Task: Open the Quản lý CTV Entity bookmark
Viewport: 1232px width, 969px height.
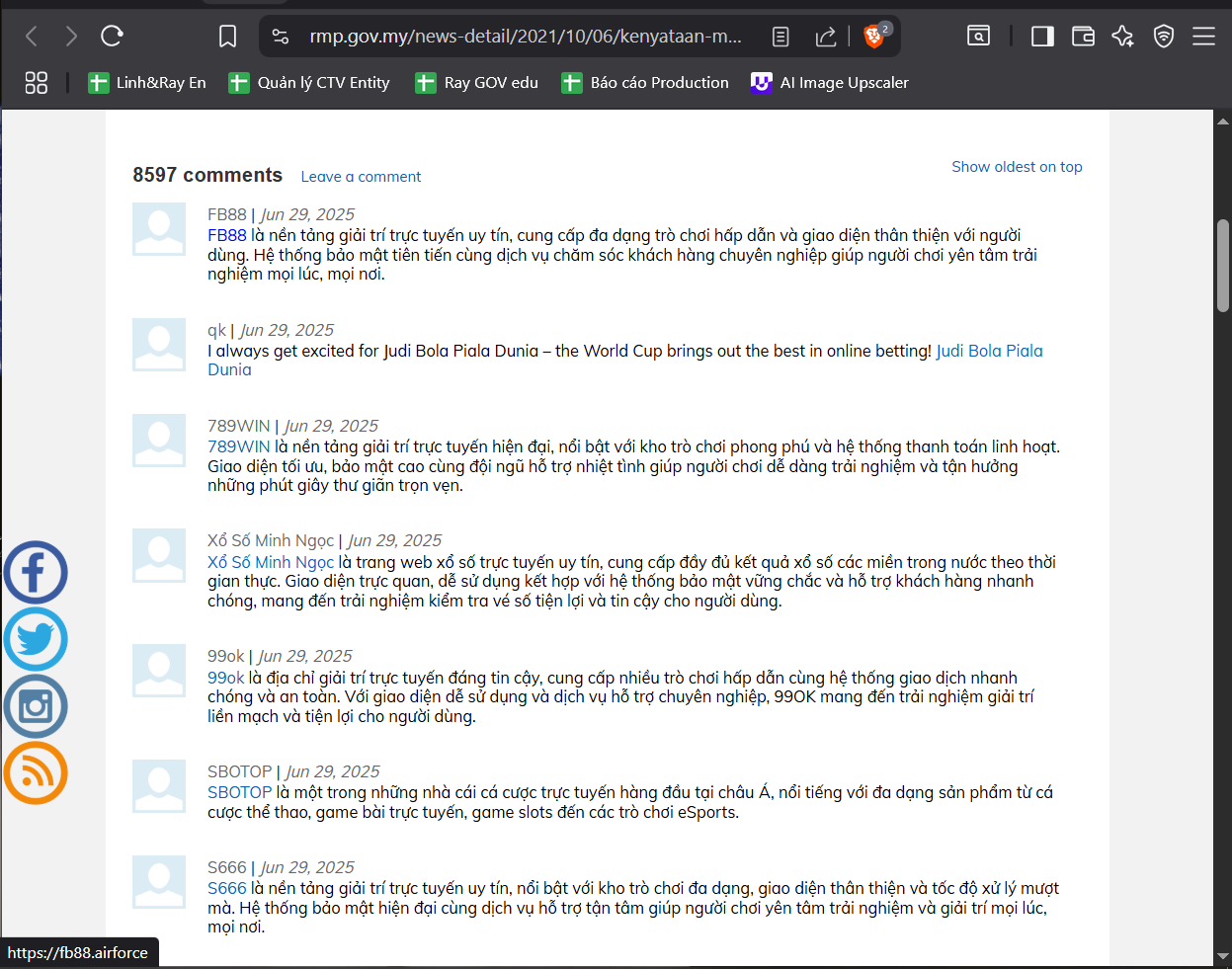Action: pos(309,83)
